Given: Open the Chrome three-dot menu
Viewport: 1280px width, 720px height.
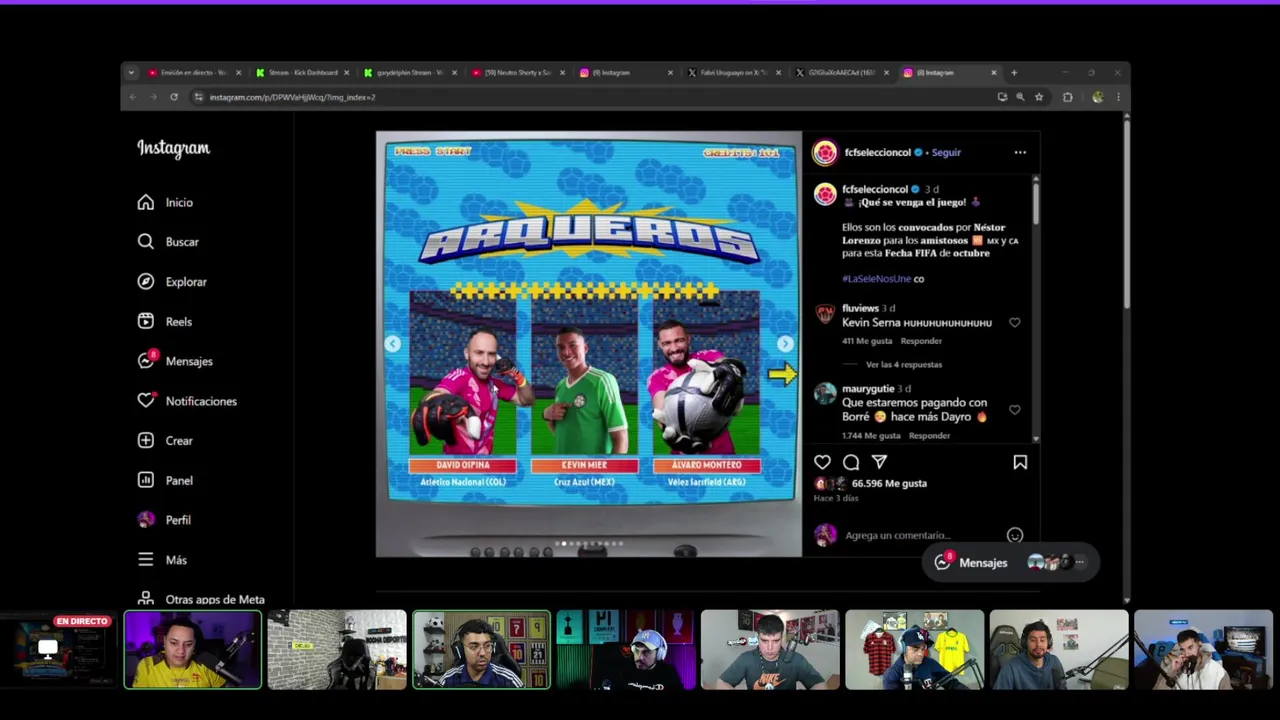Looking at the screenshot, I should tap(1118, 97).
